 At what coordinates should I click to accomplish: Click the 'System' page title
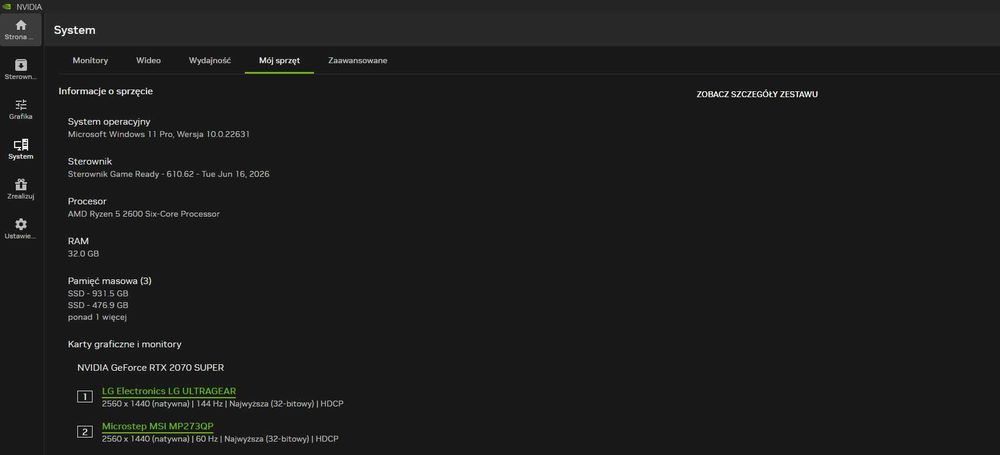coord(75,30)
